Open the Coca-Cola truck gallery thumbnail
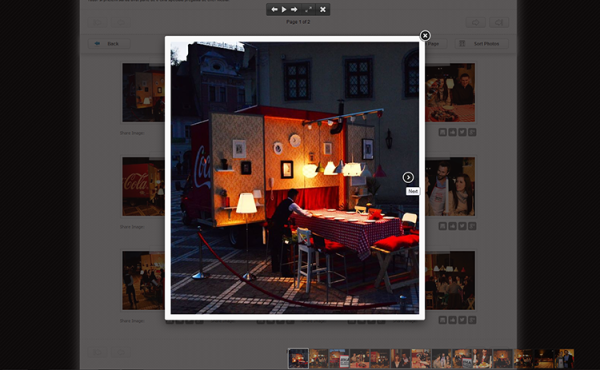The width and height of the screenshot is (600, 370). [x=143, y=186]
